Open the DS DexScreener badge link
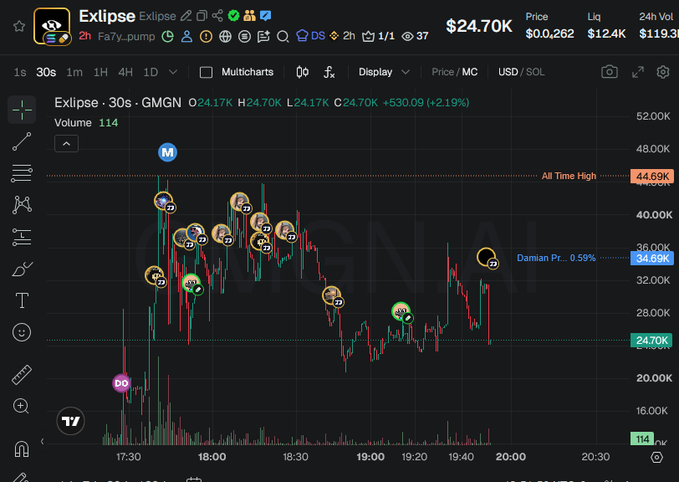 [x=311, y=36]
